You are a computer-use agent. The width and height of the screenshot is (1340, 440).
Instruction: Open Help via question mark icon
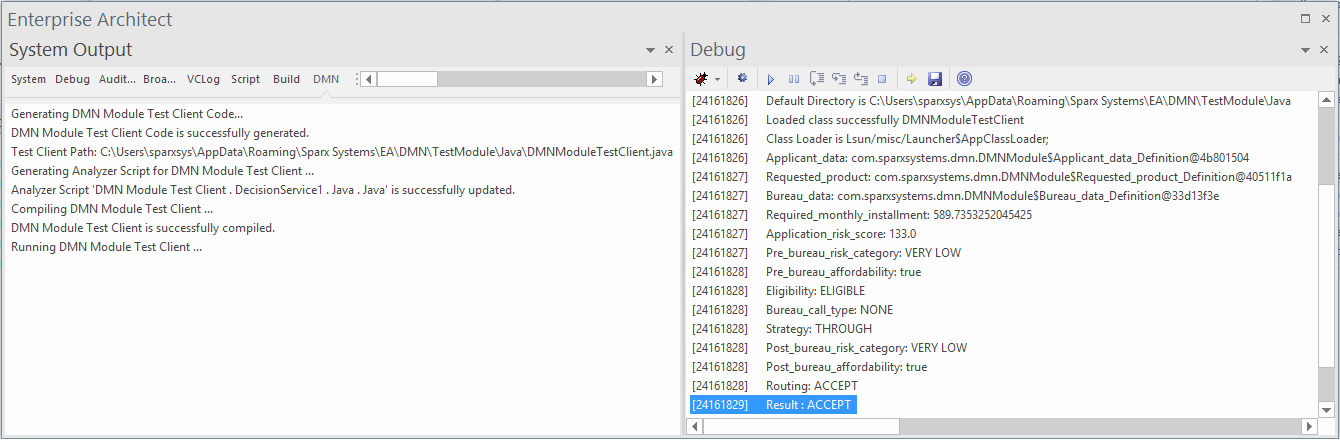coord(964,79)
